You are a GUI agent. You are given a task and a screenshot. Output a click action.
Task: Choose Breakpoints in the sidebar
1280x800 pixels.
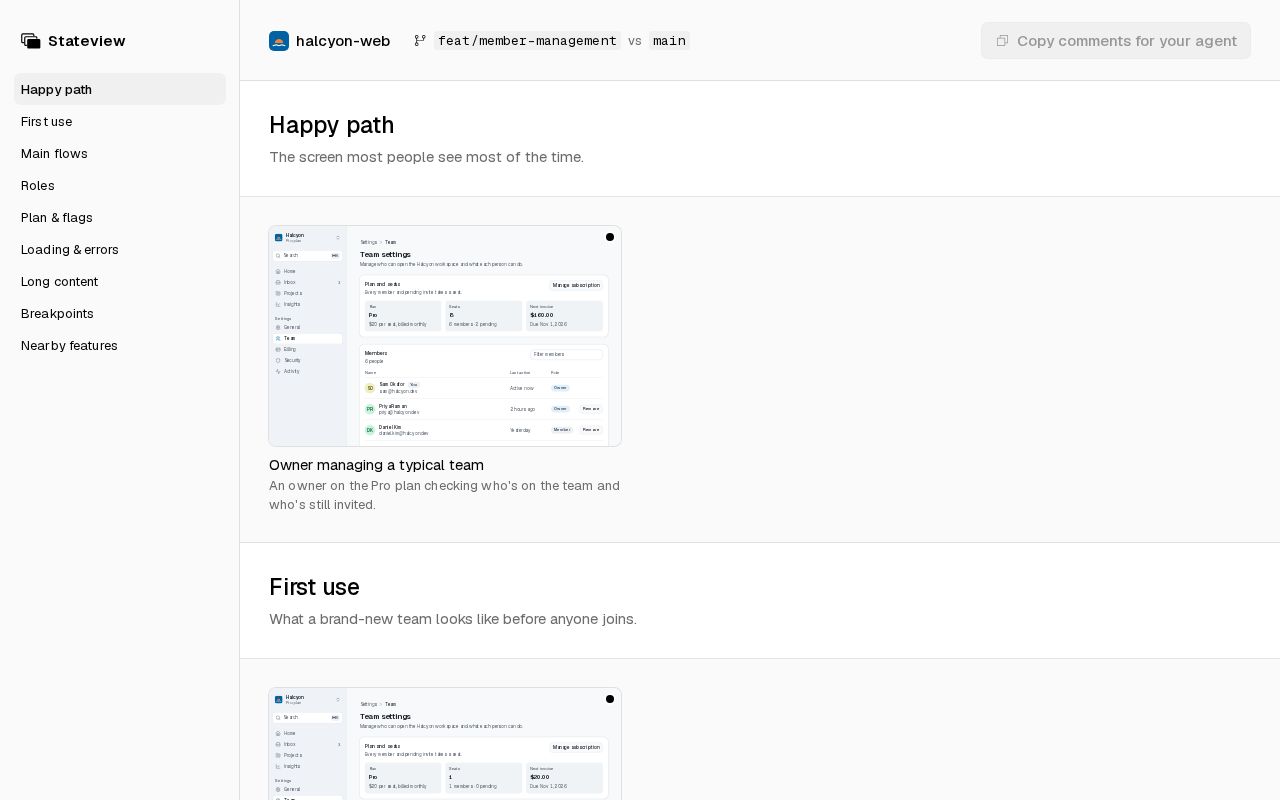click(x=120, y=313)
